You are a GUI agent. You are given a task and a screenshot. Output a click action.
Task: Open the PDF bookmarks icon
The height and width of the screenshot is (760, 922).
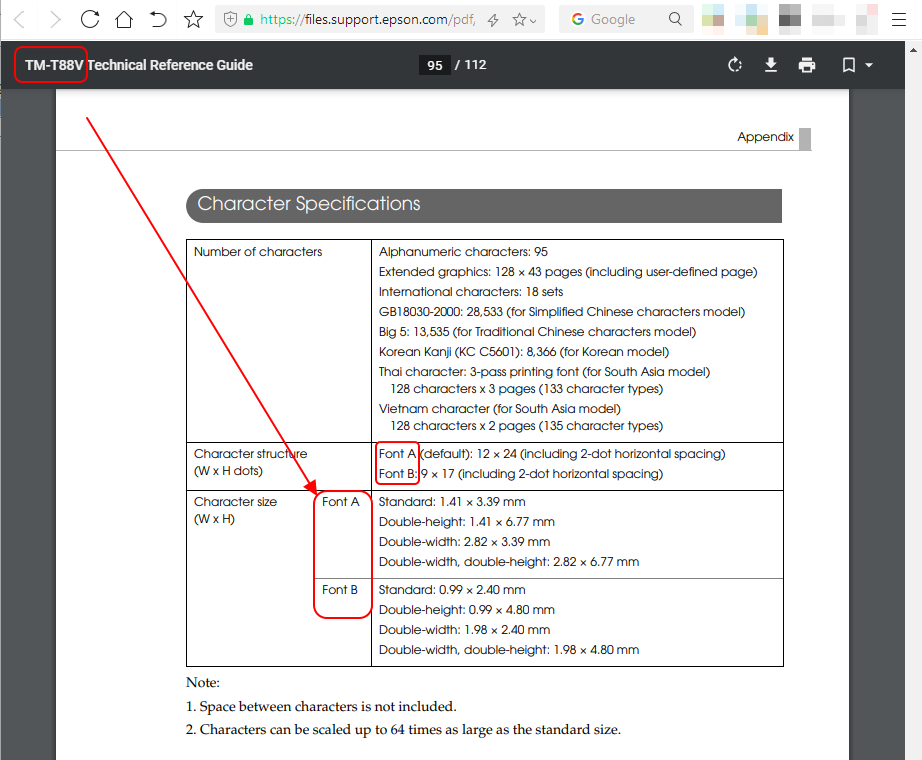click(x=848, y=65)
